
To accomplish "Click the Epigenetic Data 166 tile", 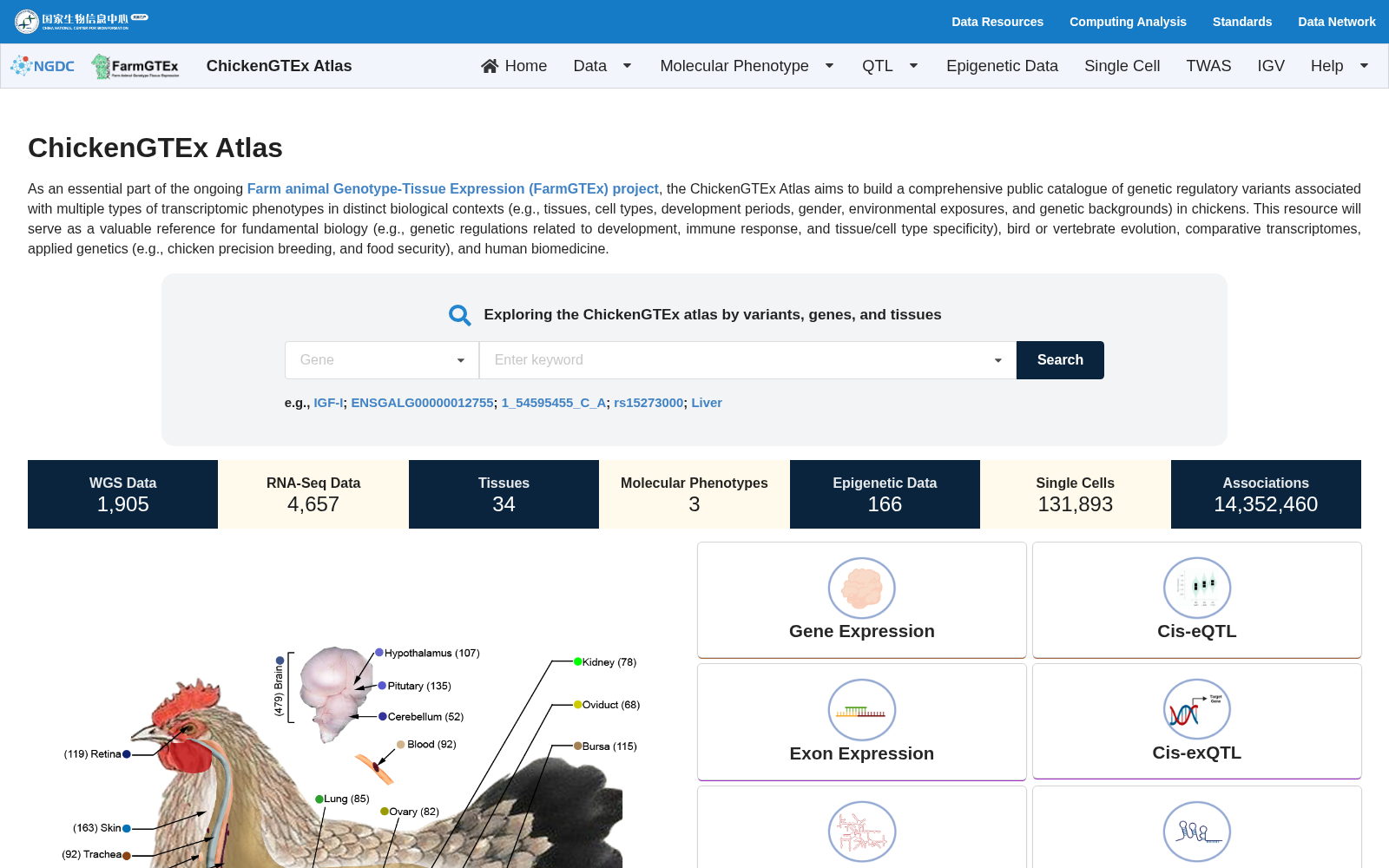I will [885, 494].
